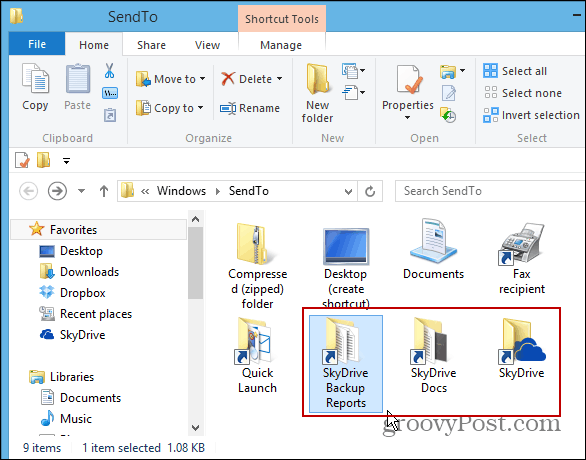Screen dimensions: 586x460
Task: Click the Rename button
Action: tap(250, 108)
